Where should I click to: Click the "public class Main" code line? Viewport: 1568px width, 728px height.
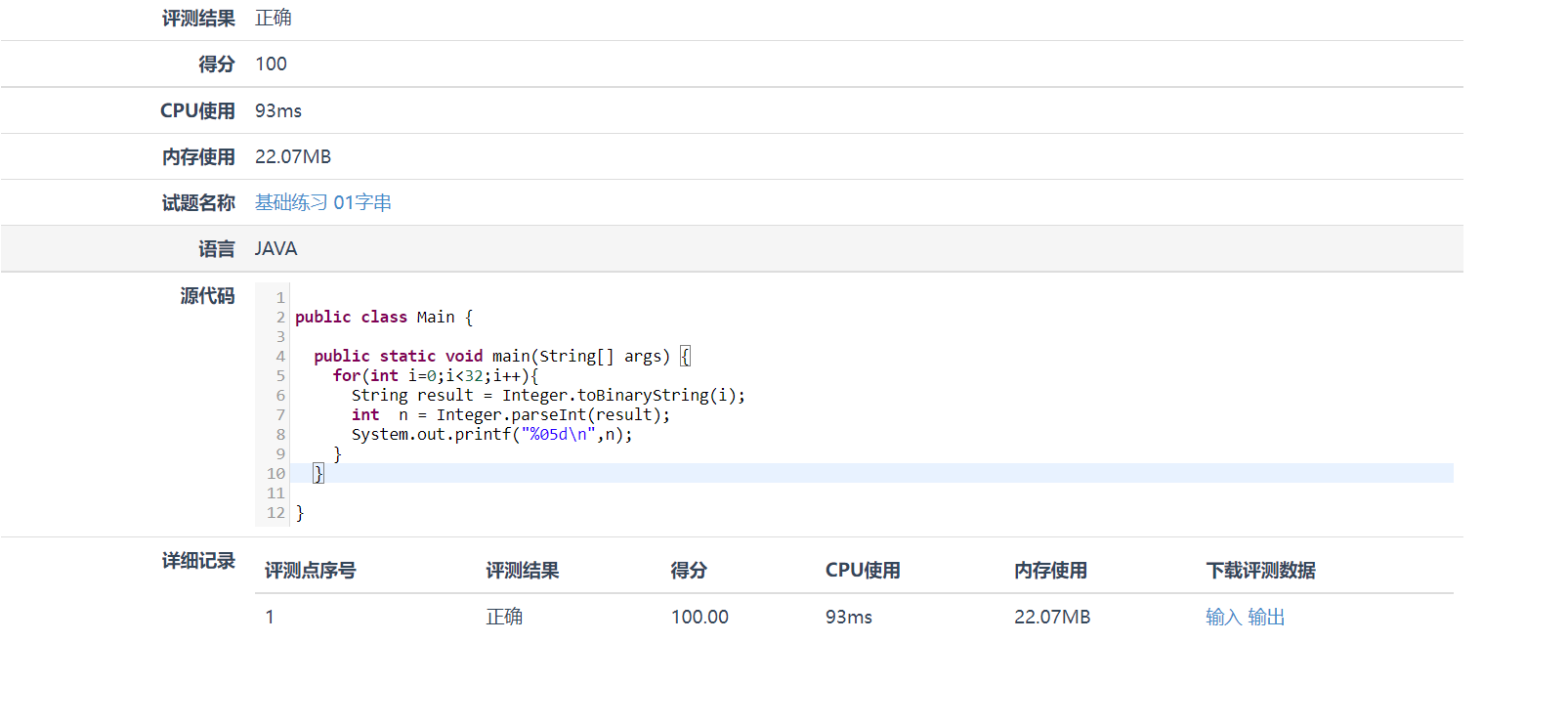383,317
